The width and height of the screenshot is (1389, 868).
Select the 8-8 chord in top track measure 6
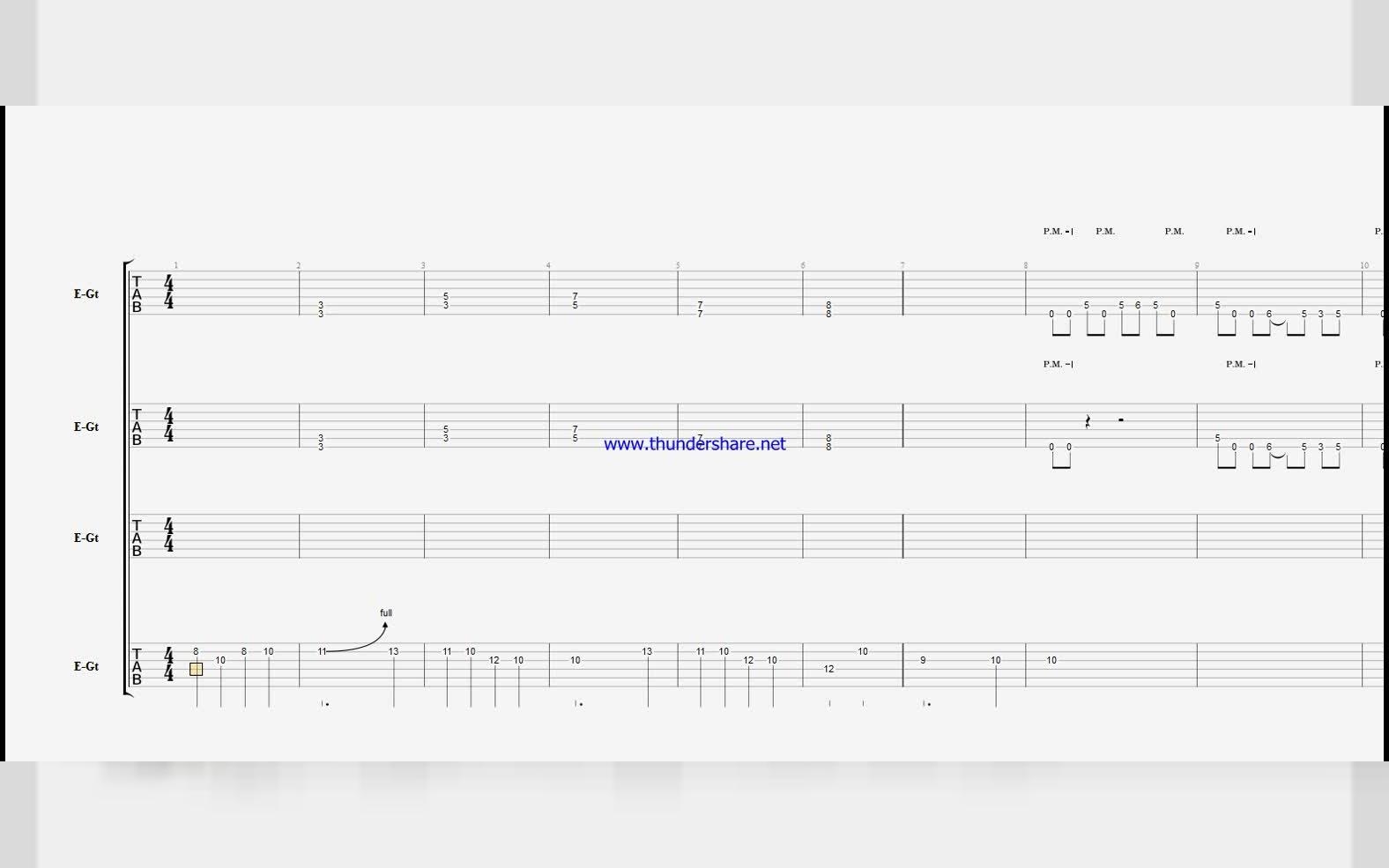tap(828, 309)
